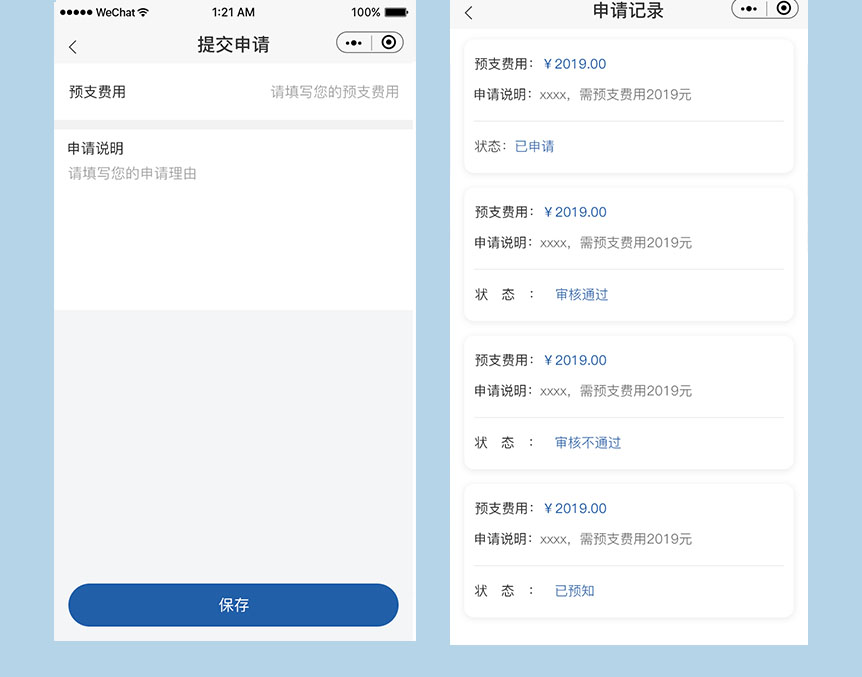Open the three-dot menu on 申请记录 screen
The image size is (862, 677).
749,8
